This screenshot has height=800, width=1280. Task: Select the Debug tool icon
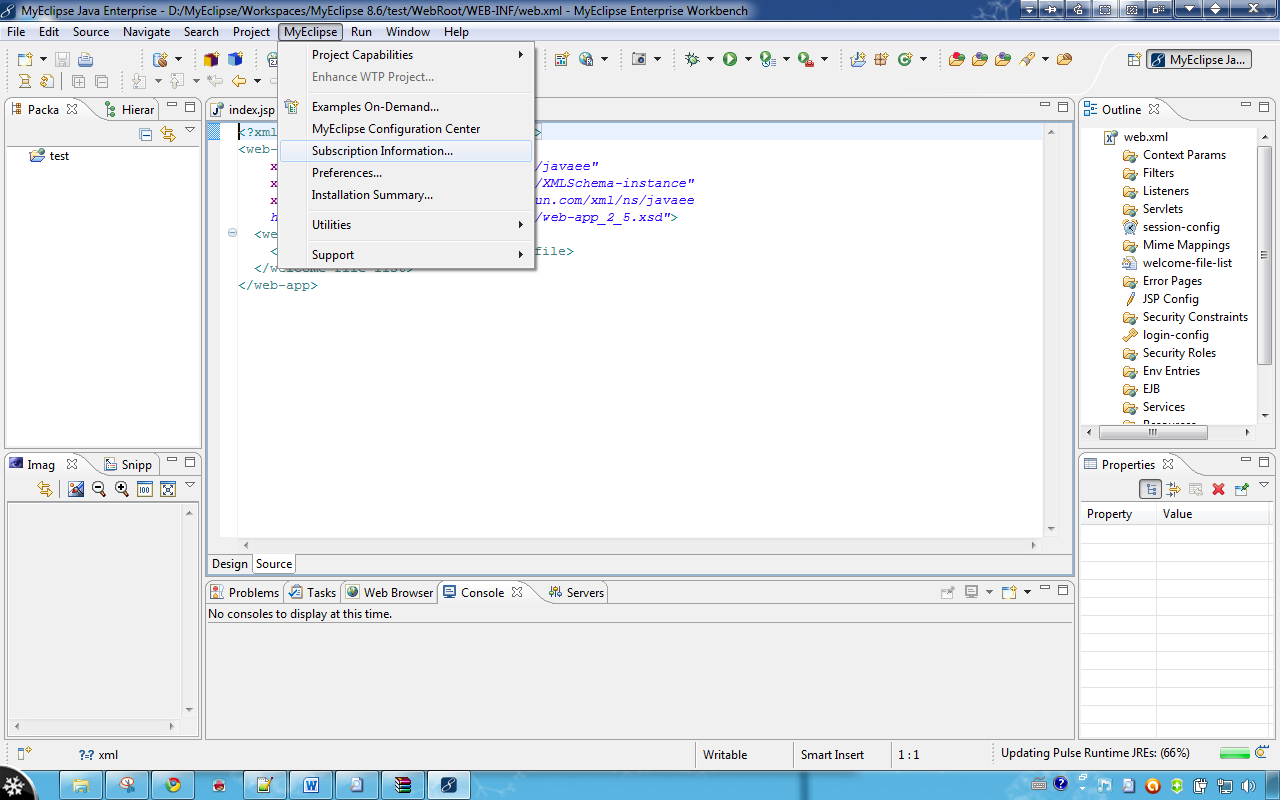[x=693, y=59]
